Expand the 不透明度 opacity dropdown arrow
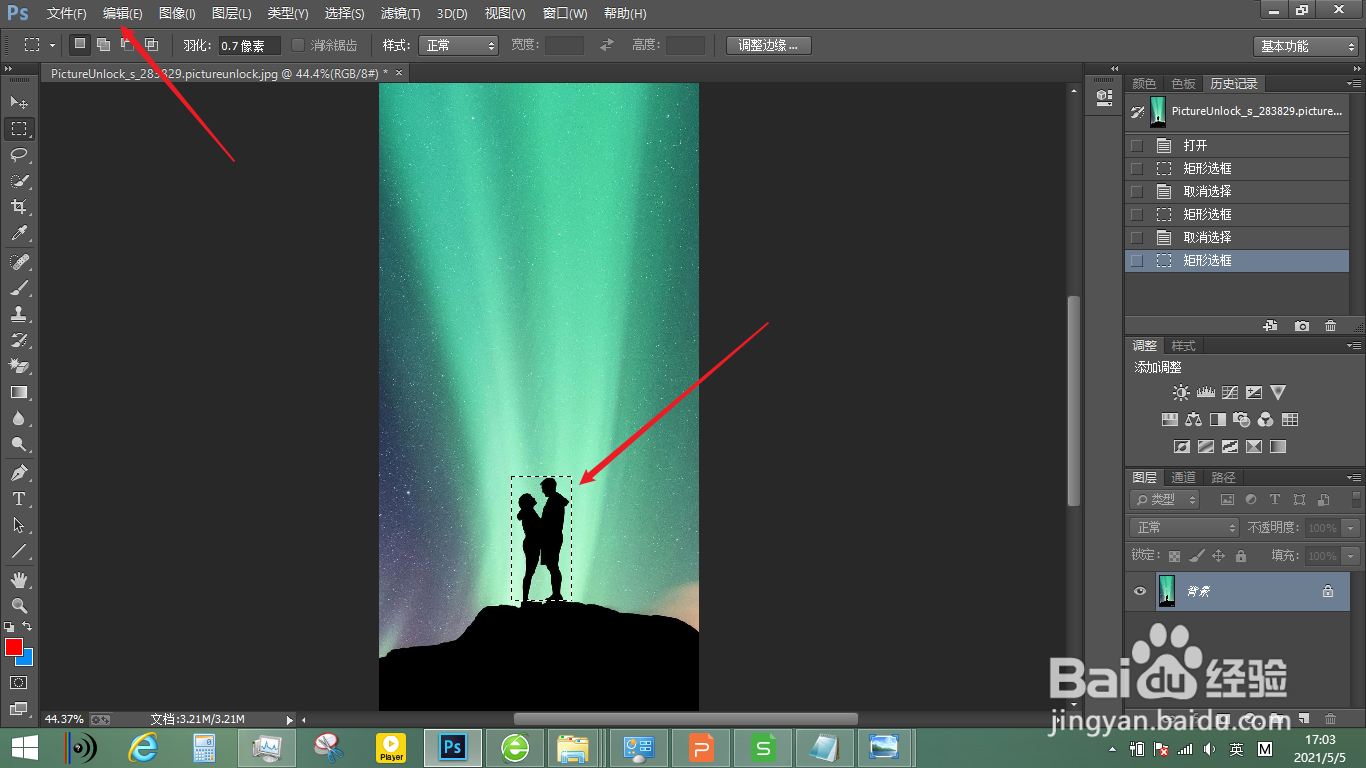Image resolution: width=1366 pixels, height=768 pixels. 1351,528
